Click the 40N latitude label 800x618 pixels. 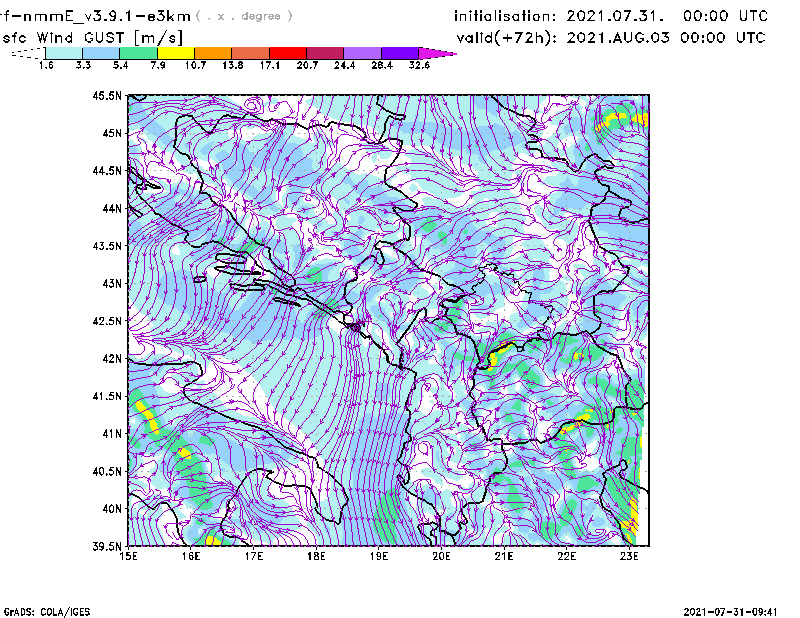click(x=112, y=509)
